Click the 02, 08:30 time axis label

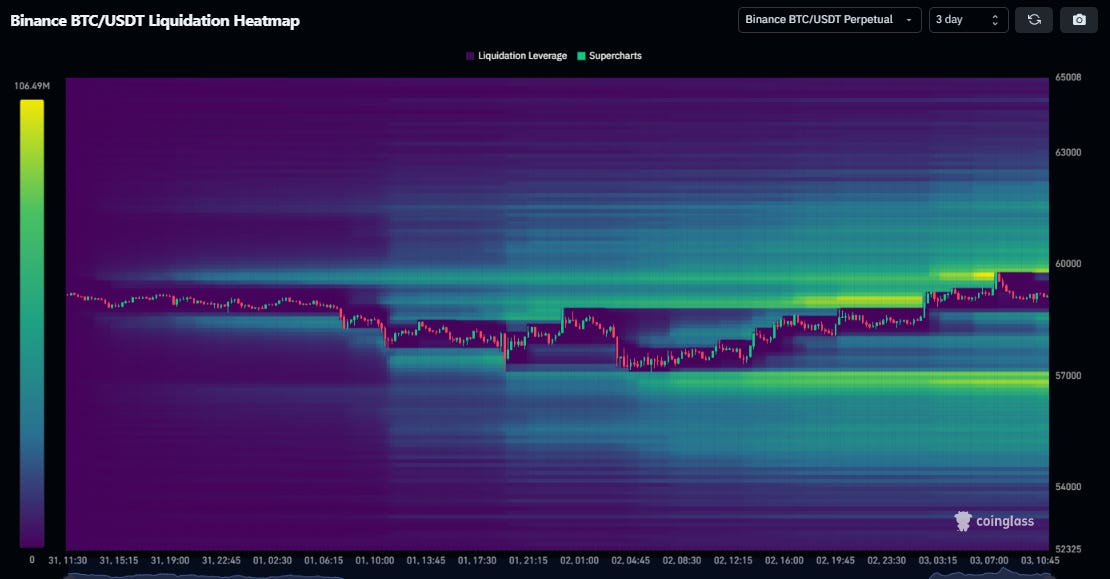tap(682, 561)
